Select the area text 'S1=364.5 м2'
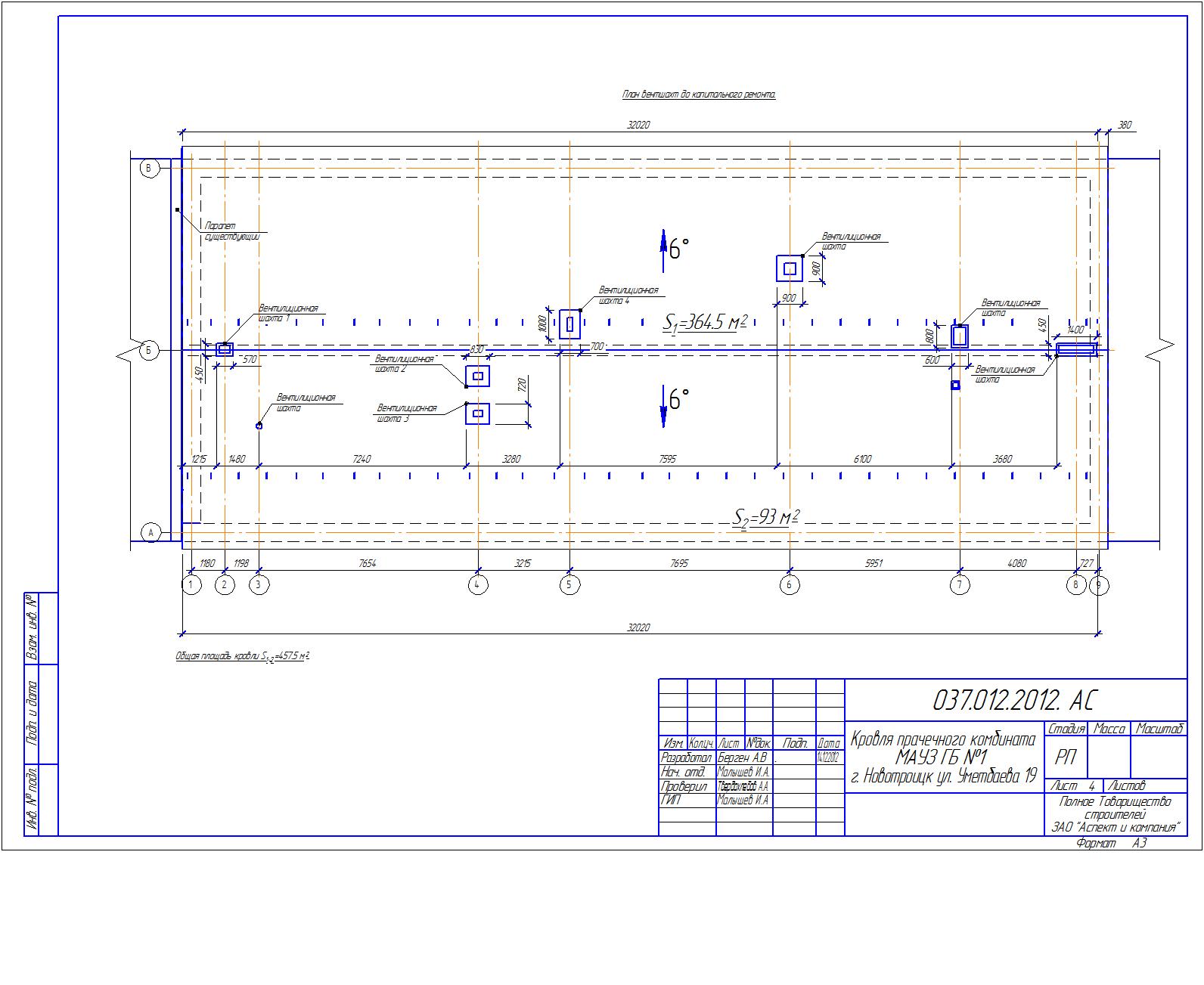 pyautogui.click(x=705, y=323)
